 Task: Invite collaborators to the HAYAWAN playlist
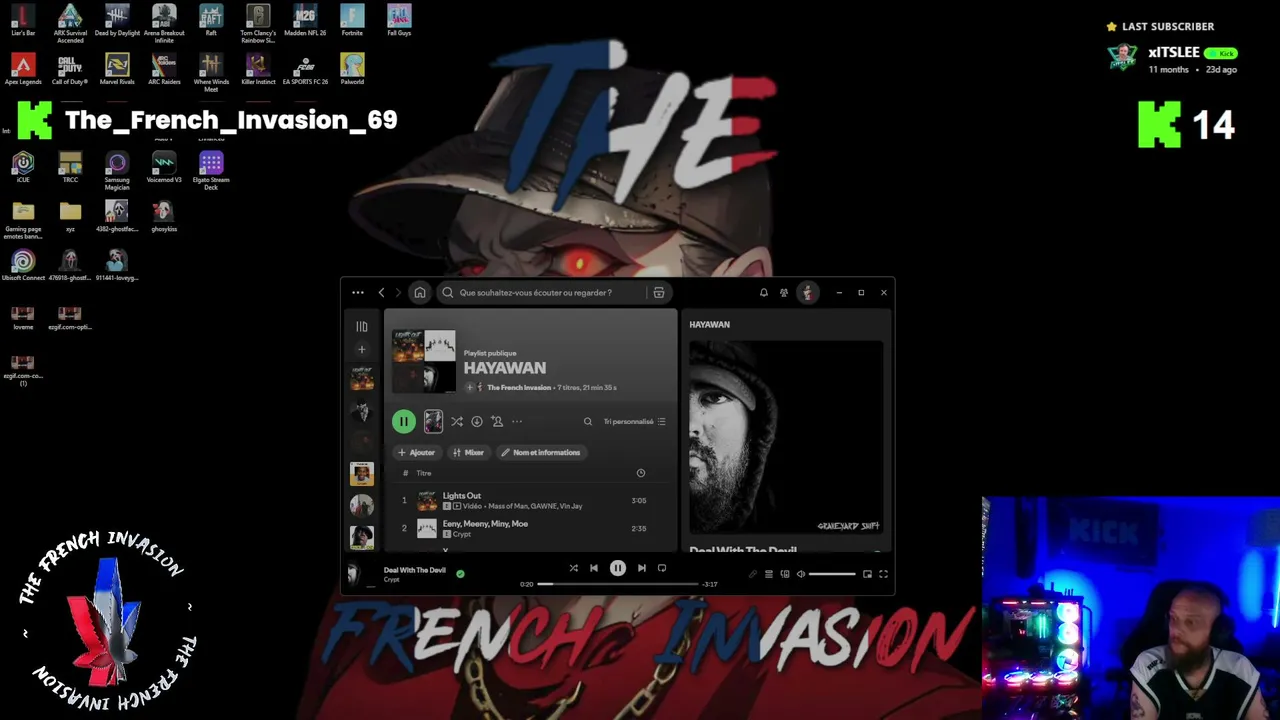(497, 422)
